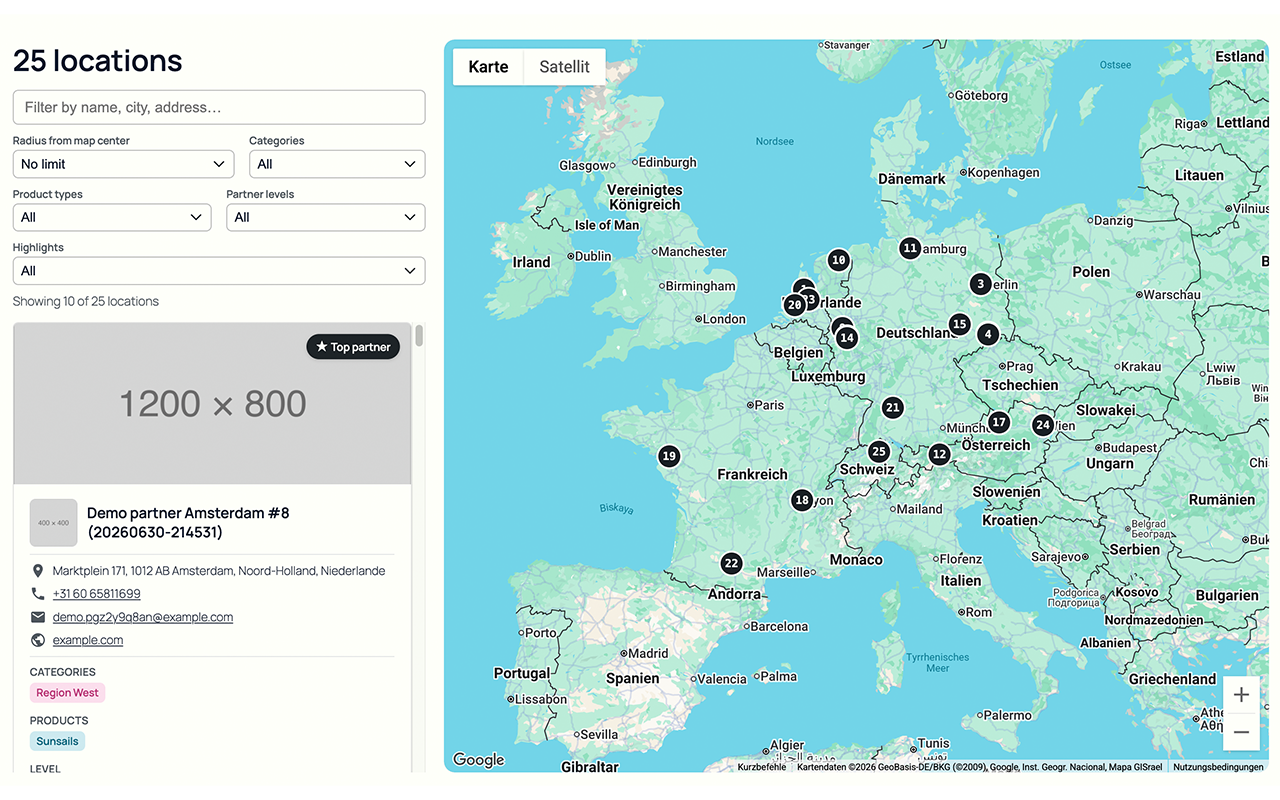
Task: Select map marker 24 near Wien
Action: 1043,425
